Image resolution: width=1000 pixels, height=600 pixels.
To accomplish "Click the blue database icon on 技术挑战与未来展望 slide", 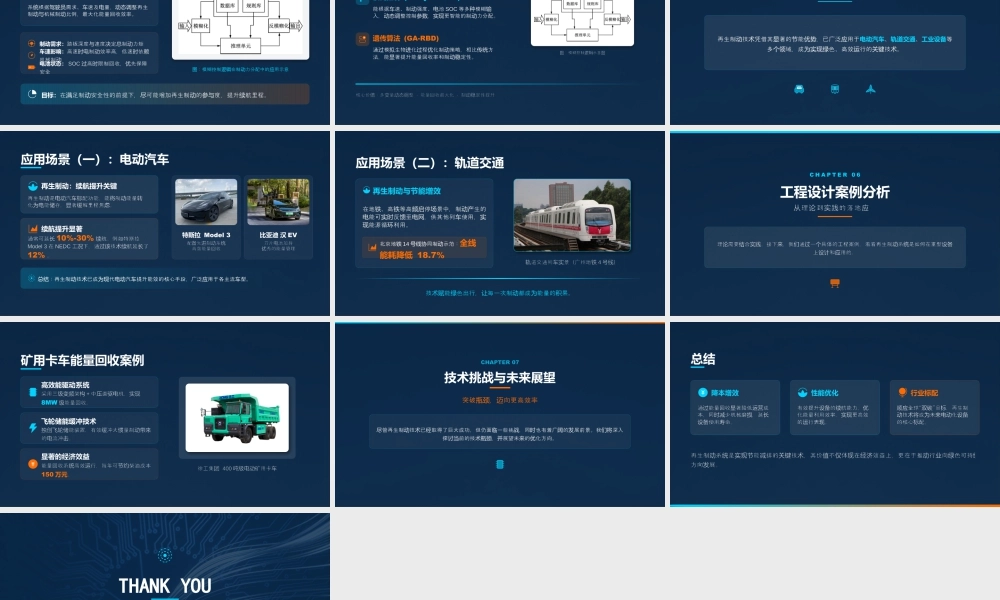I will tap(500, 464).
